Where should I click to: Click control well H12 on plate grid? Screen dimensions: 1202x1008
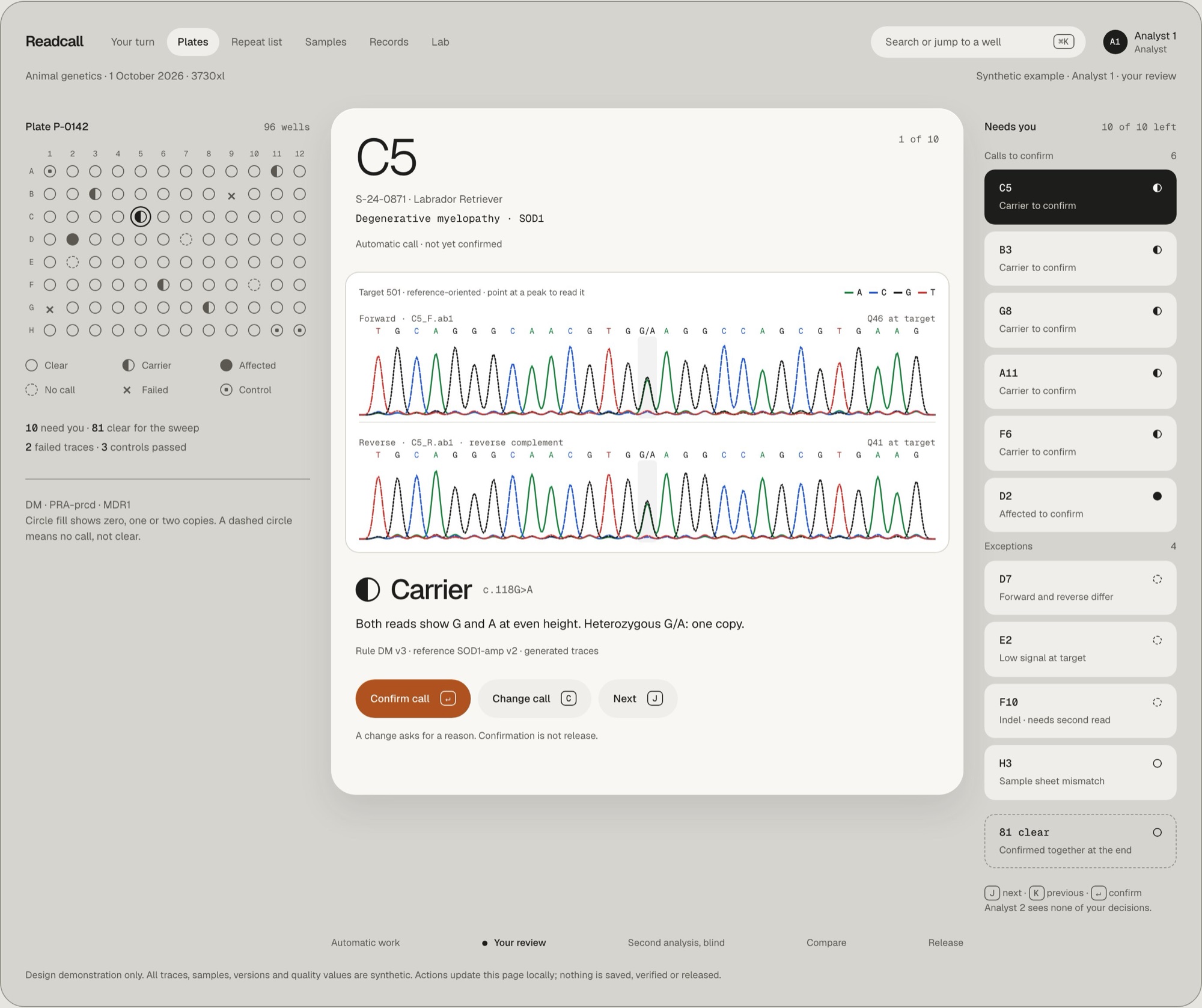coord(299,330)
